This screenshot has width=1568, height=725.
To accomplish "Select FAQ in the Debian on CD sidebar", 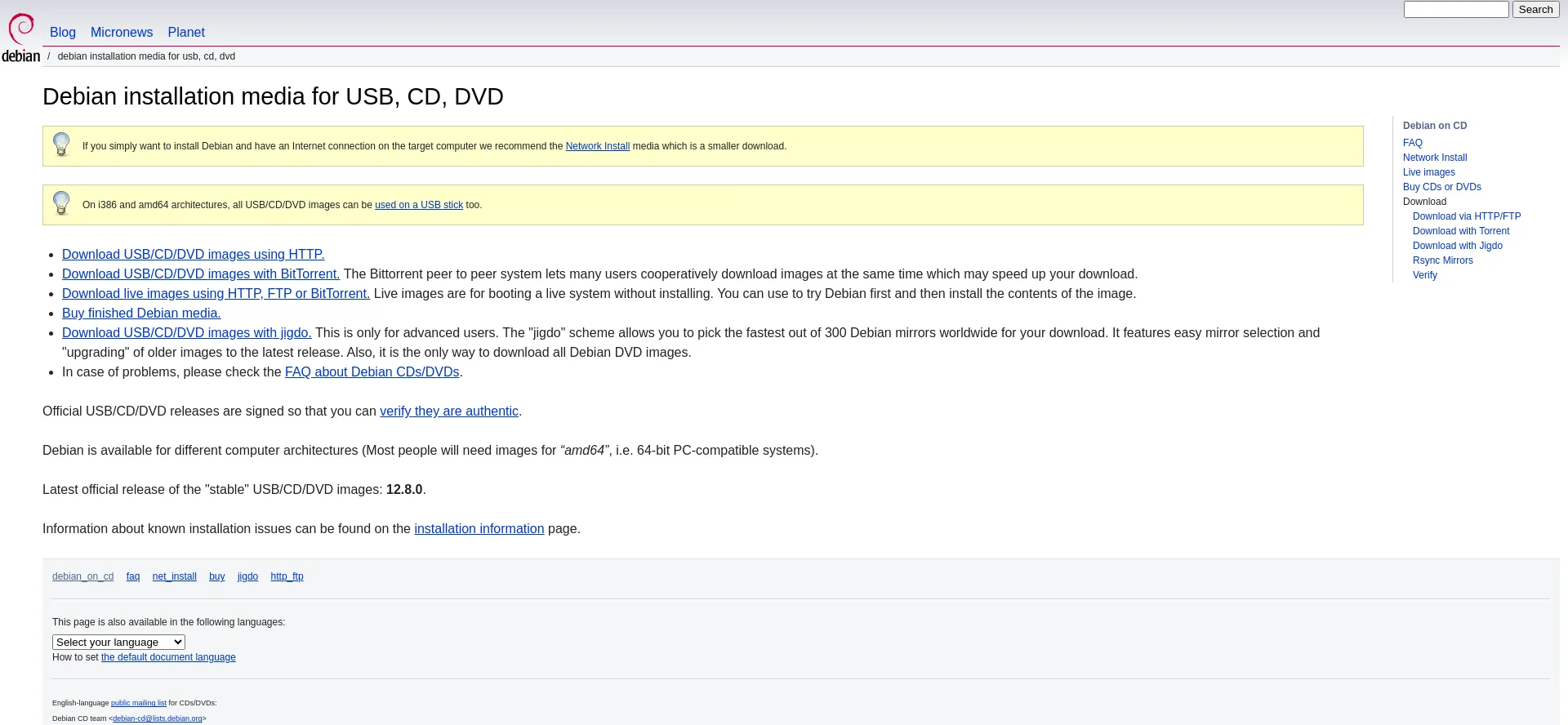I will pos(1413,143).
